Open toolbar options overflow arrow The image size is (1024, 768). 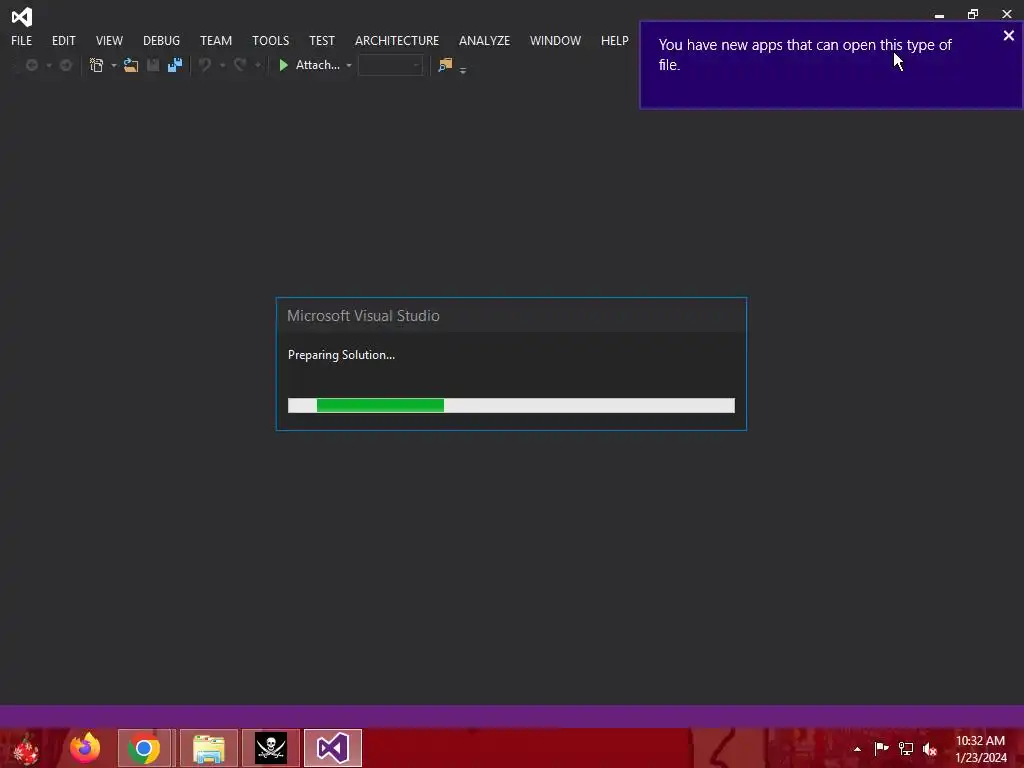tap(463, 70)
